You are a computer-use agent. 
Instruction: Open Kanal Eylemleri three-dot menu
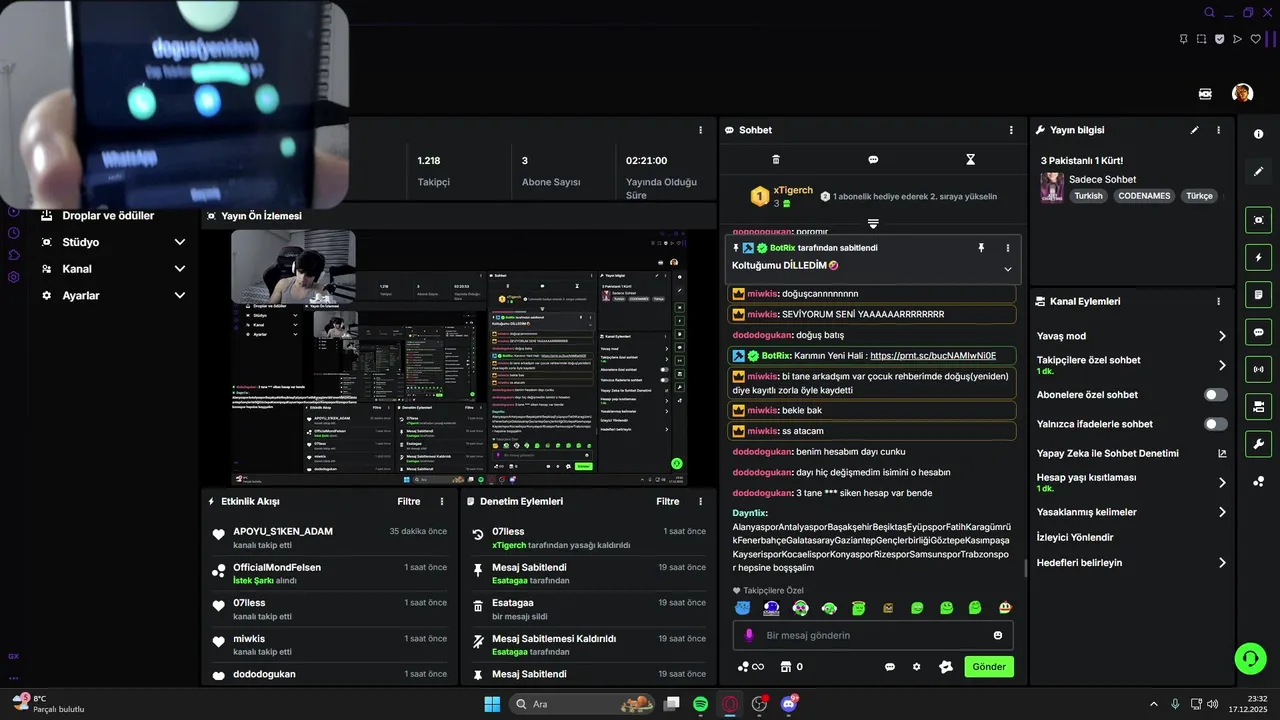click(x=1218, y=301)
